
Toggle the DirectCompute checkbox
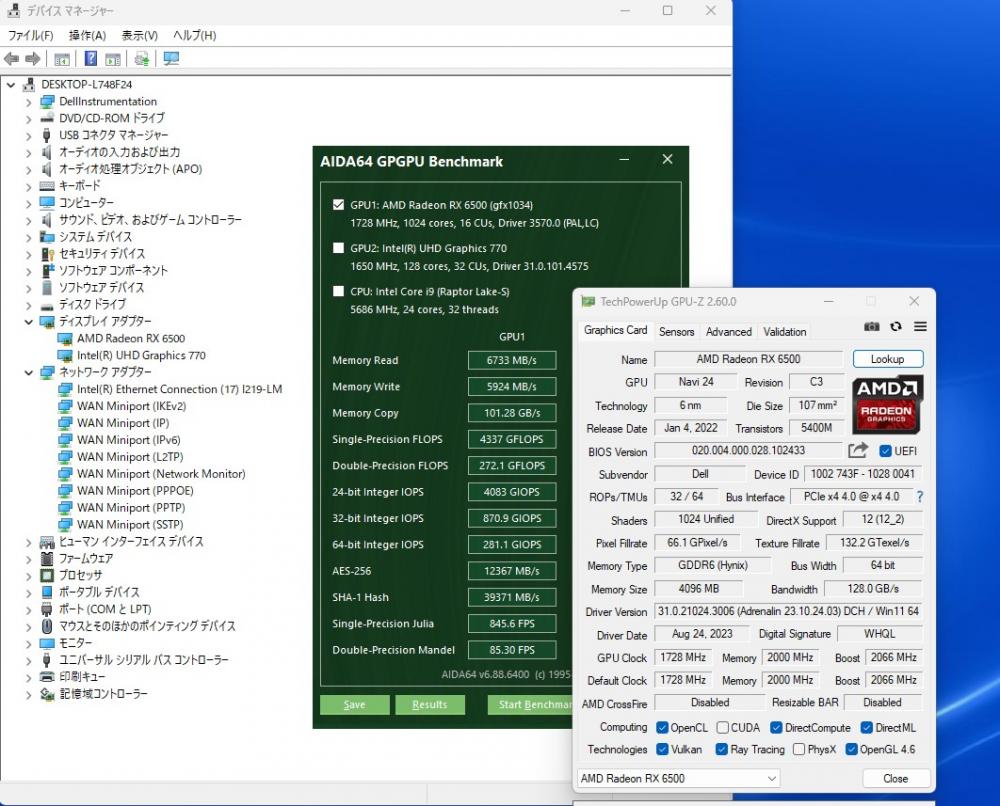tap(776, 728)
